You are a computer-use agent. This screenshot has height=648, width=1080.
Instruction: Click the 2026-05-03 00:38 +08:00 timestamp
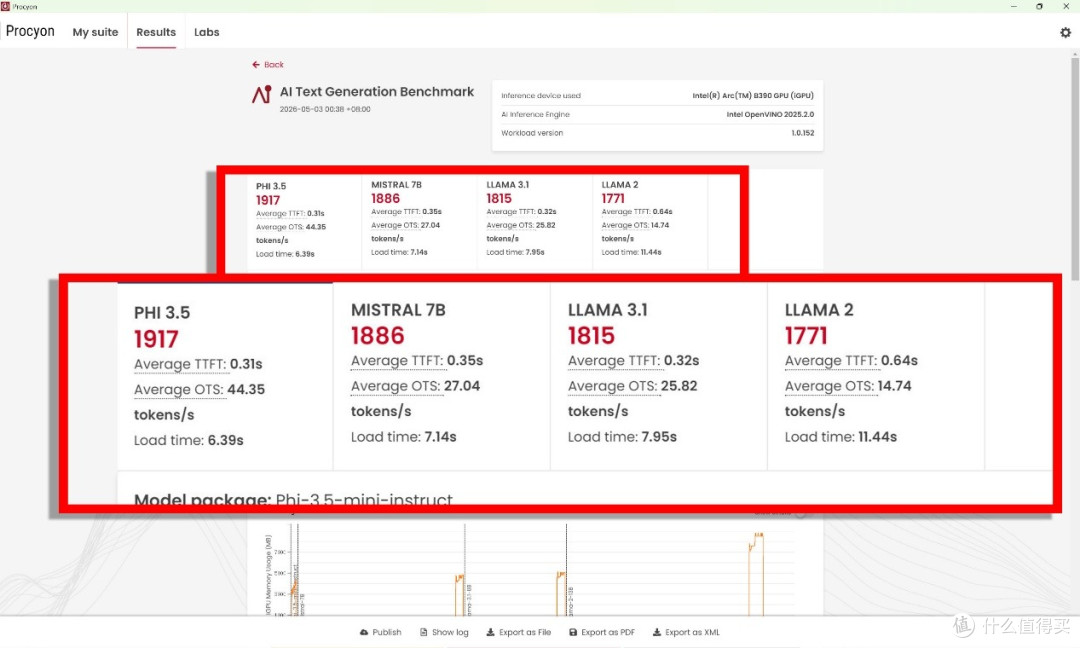(x=325, y=109)
